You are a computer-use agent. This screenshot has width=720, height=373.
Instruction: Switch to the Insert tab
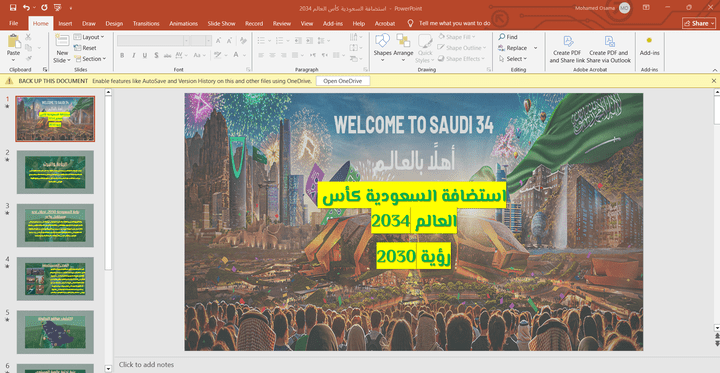point(65,23)
